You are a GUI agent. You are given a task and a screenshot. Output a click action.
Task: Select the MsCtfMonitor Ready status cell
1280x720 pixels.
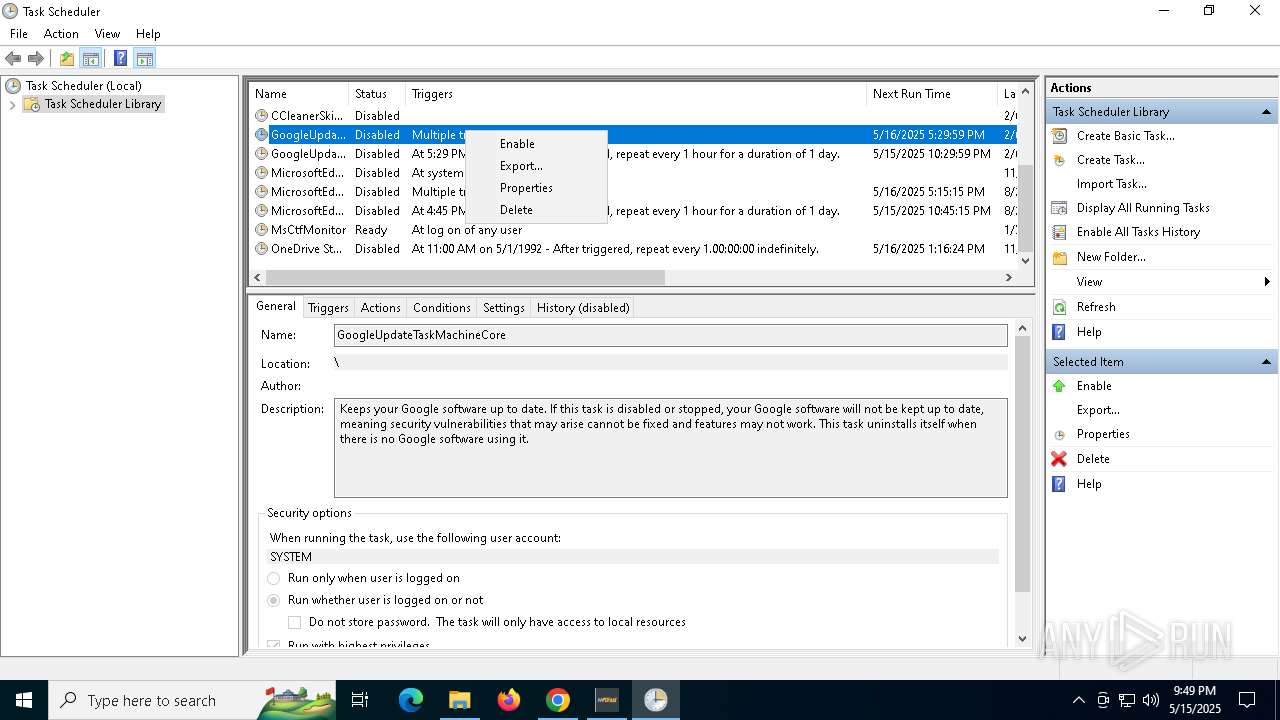point(371,230)
